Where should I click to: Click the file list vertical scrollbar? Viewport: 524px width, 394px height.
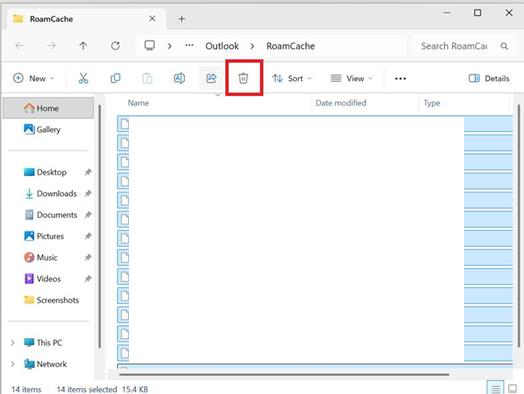click(519, 226)
